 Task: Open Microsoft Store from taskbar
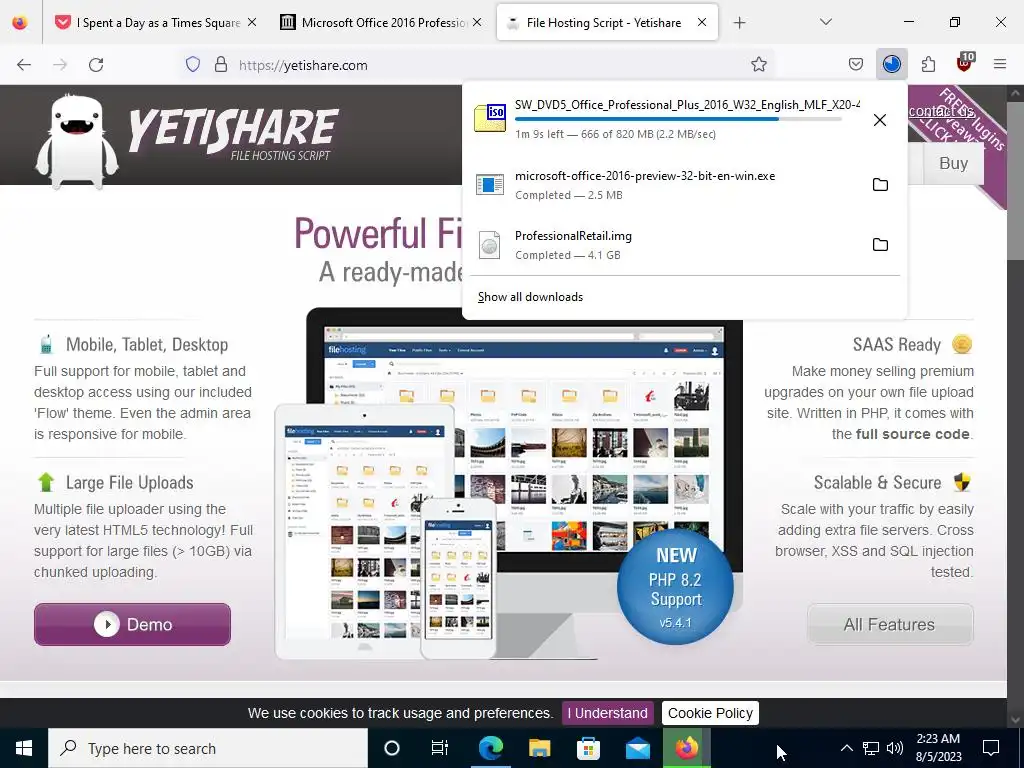pos(588,748)
